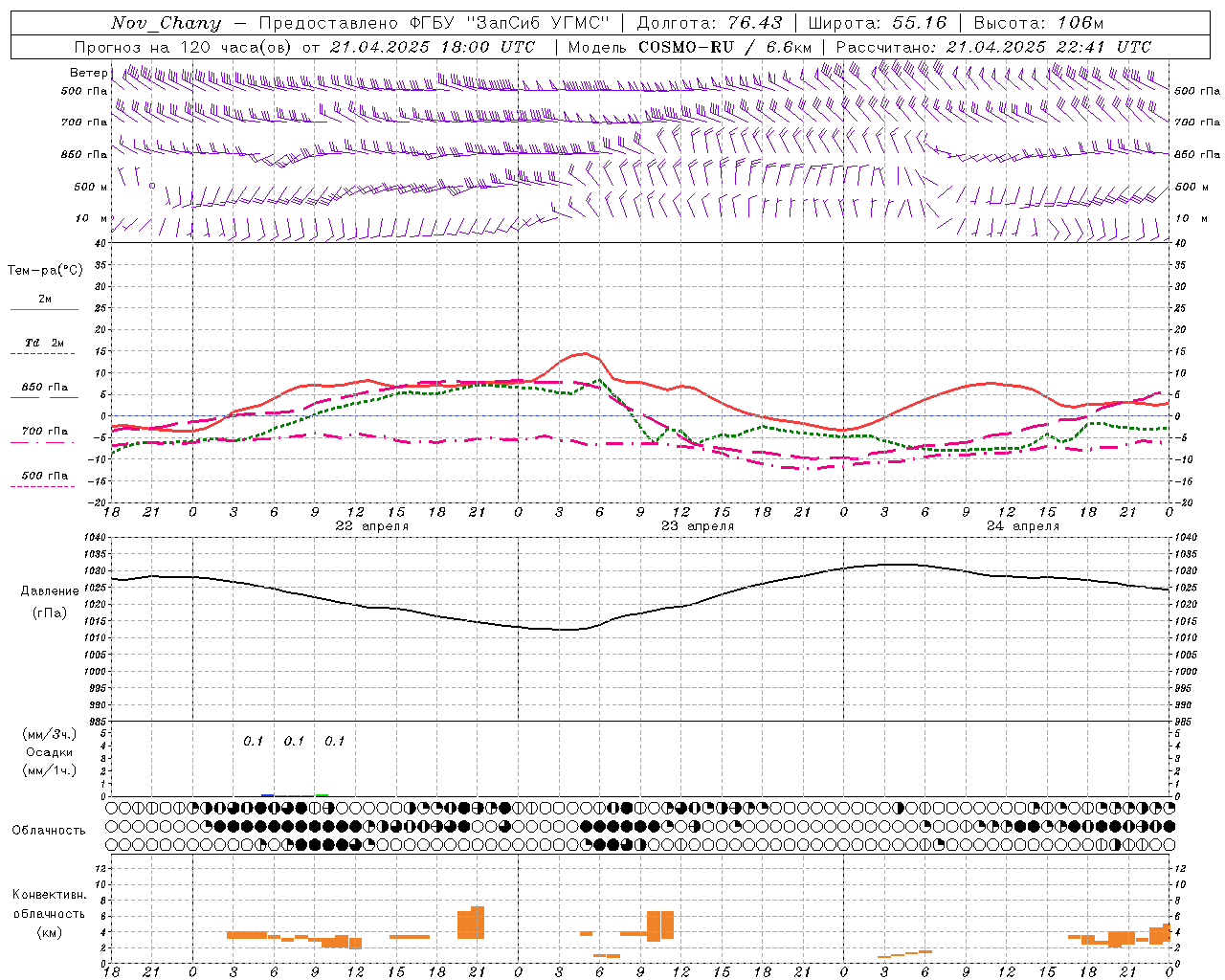
Task: Click the right-side '500 м' wind level label
Action: [1192, 187]
